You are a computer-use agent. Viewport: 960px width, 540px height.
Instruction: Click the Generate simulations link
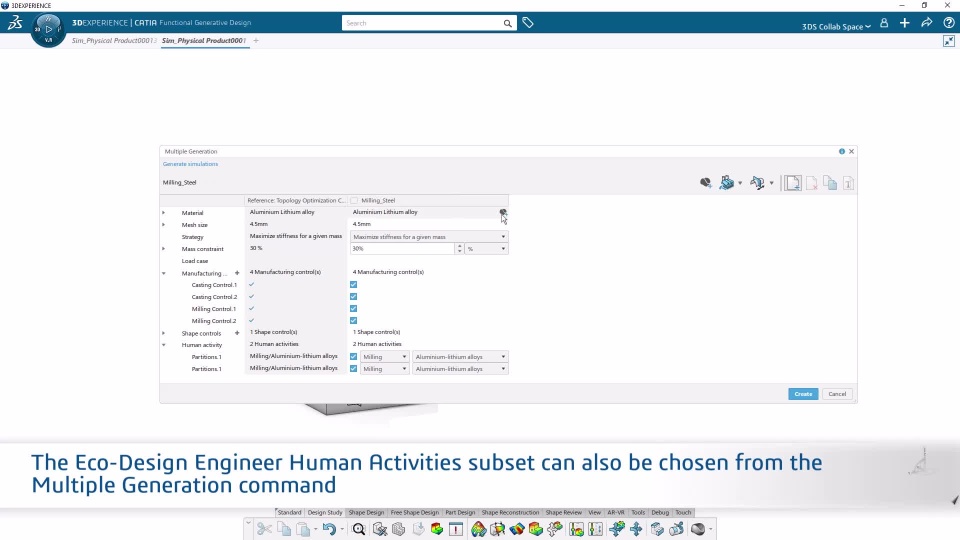tap(190, 164)
